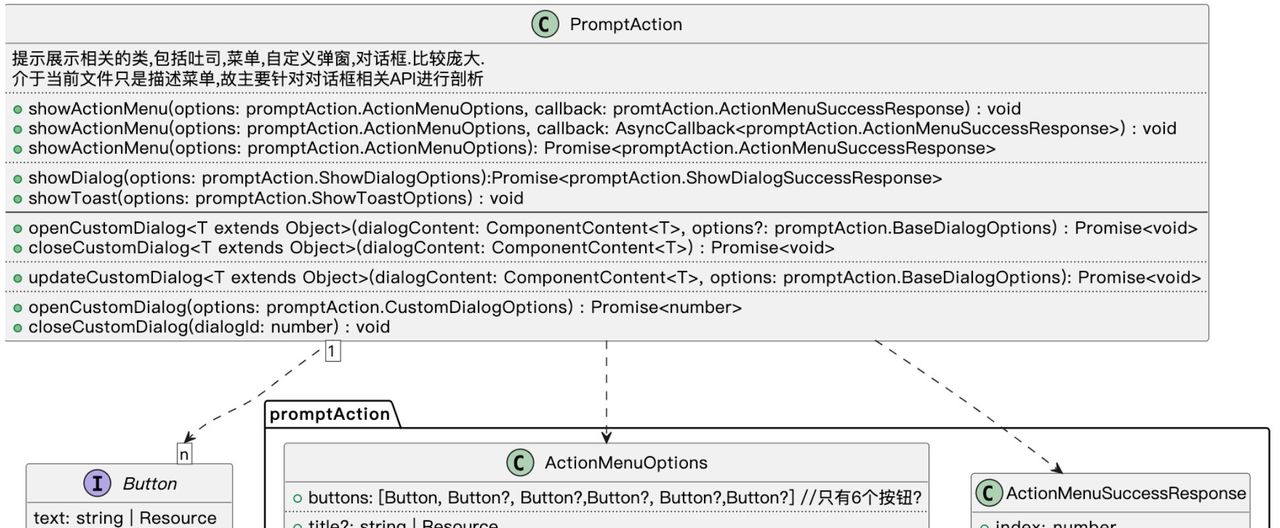Click the italic Button interface name
The height and width of the screenshot is (528, 1280).
[x=150, y=484]
